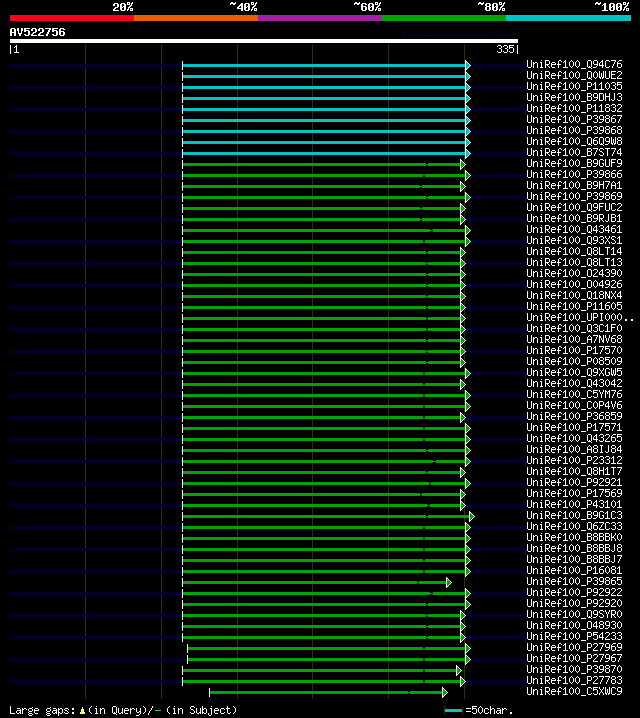Click the 50char scale legend bar
640x718 pixels.
tap(453, 711)
